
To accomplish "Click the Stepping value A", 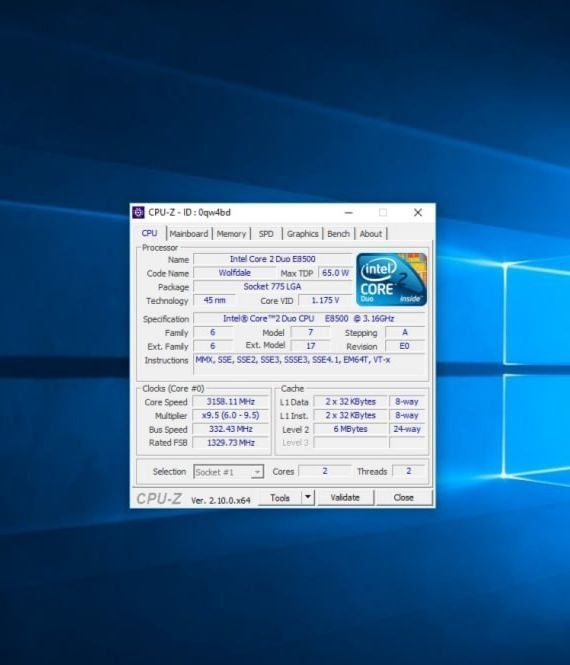I will click(x=405, y=332).
